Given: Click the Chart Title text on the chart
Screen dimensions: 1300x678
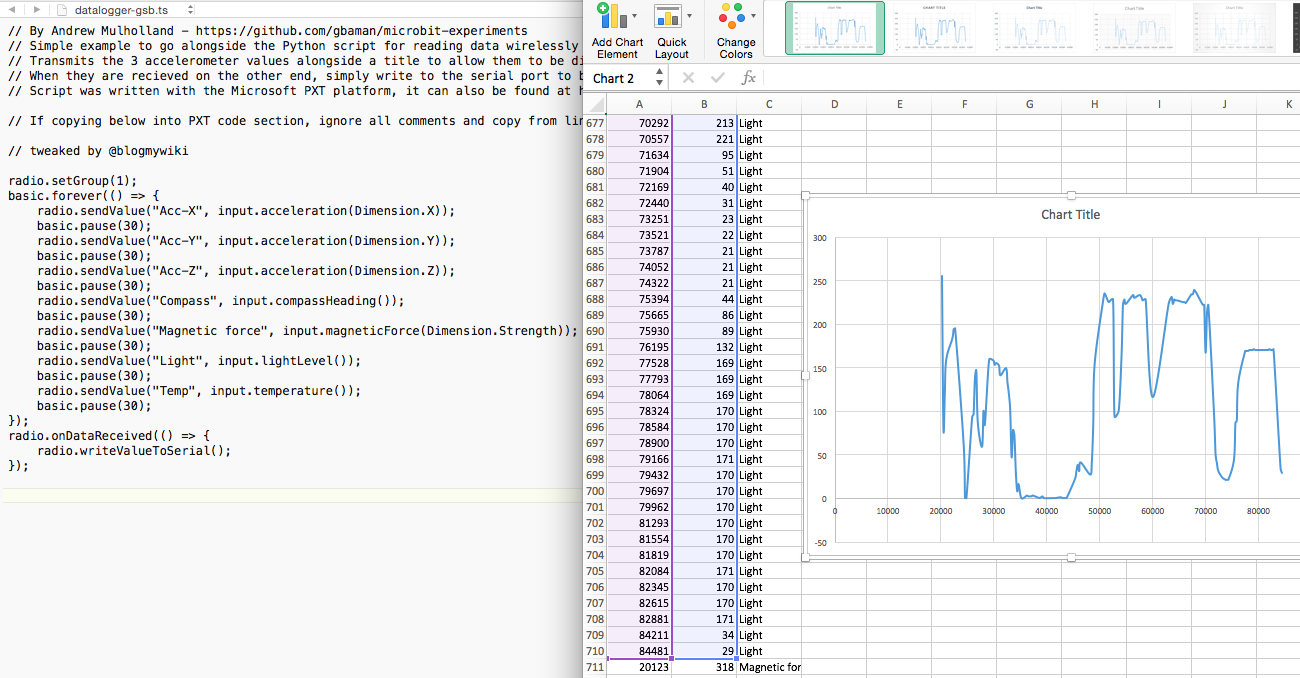Looking at the screenshot, I should 1070,214.
